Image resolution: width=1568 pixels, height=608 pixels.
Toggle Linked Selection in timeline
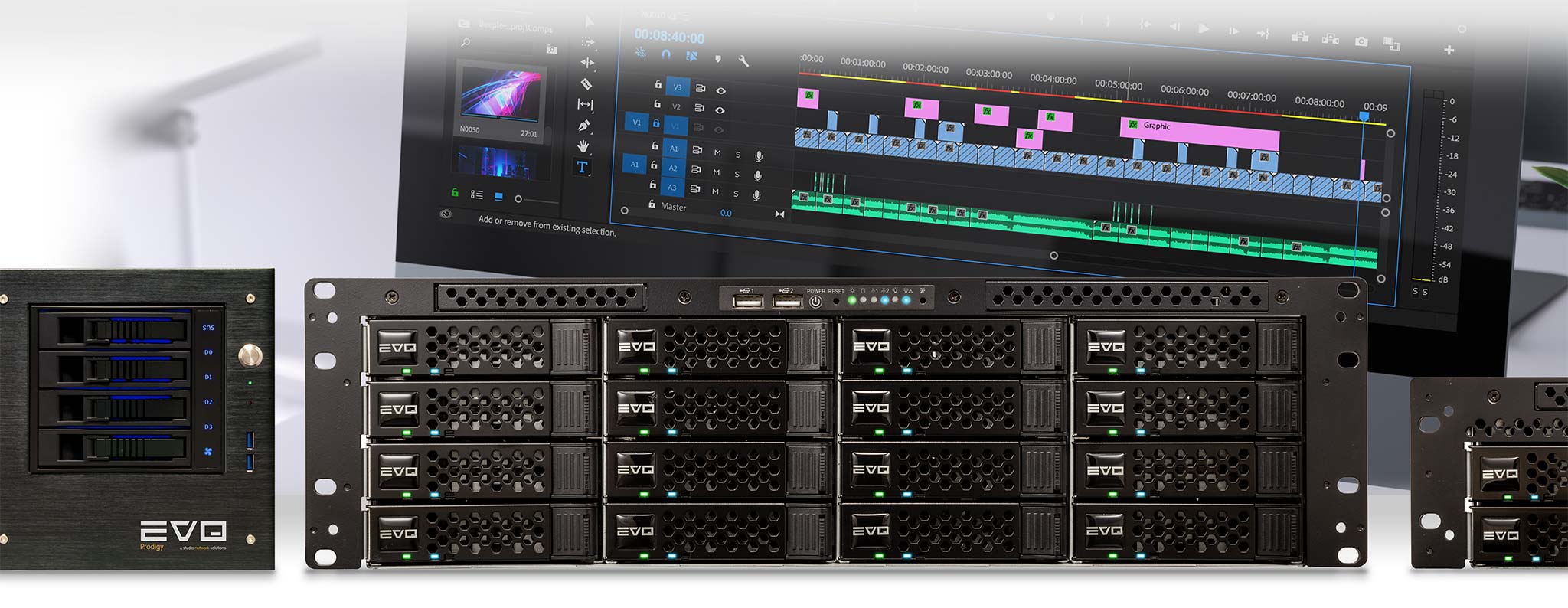(x=691, y=56)
